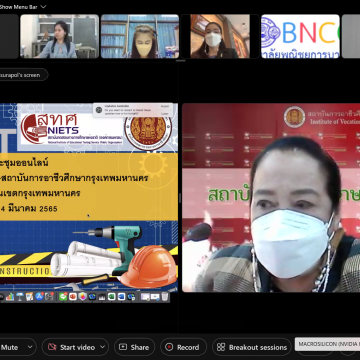Expand the Mute audio options arrow
Image resolution: width=360 pixels, height=360 pixels.
(30, 347)
